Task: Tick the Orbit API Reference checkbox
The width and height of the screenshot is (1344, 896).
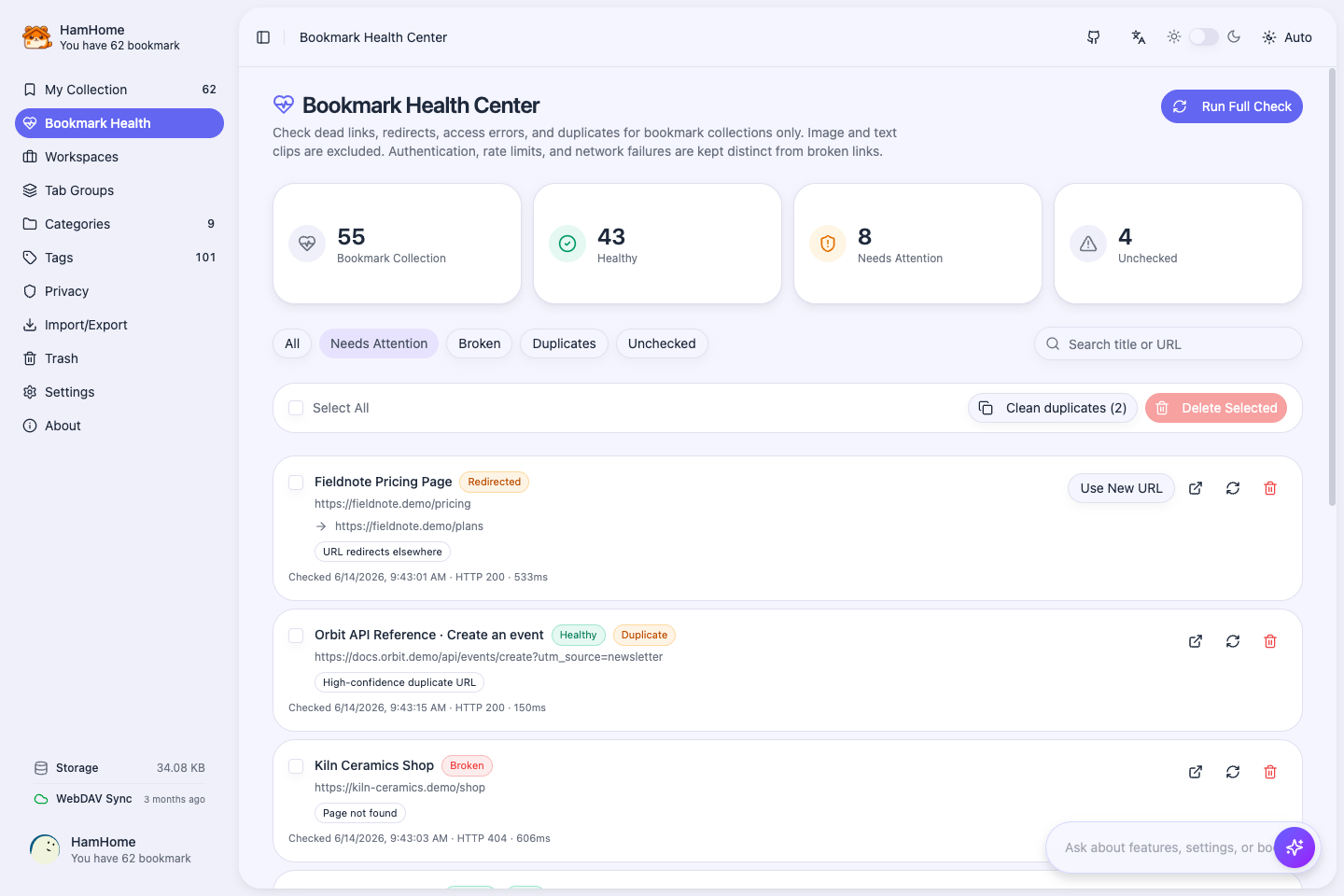Action: pyautogui.click(x=296, y=636)
